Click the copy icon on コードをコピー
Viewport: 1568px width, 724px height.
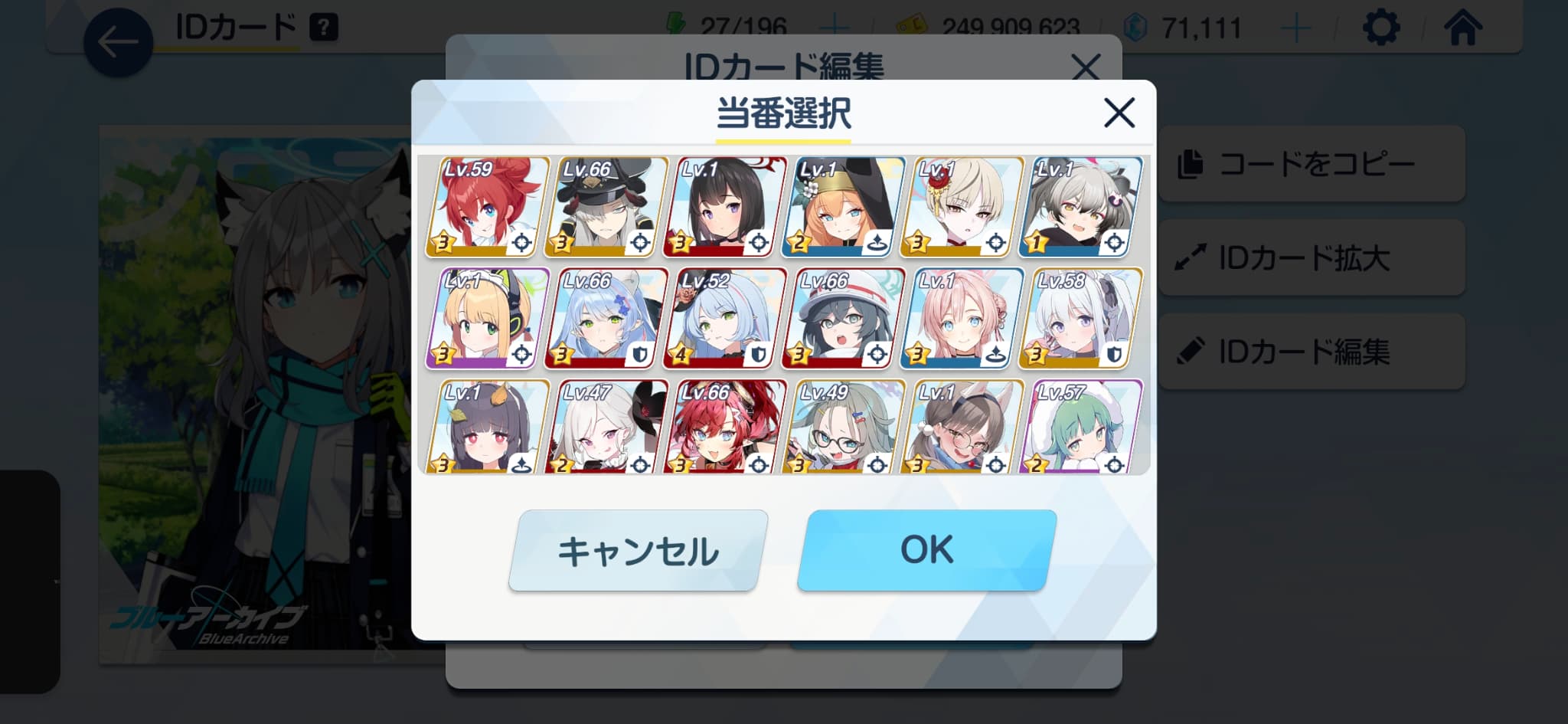tap(1191, 164)
